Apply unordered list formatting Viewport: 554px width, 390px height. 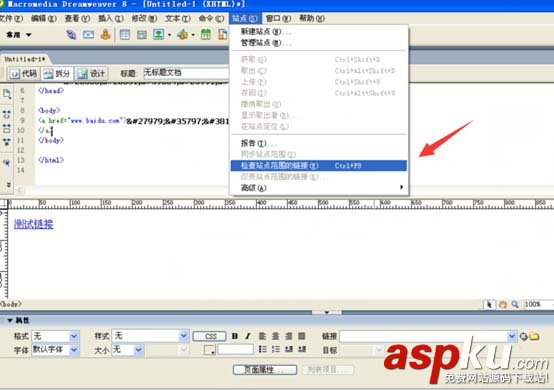[x=263, y=349]
